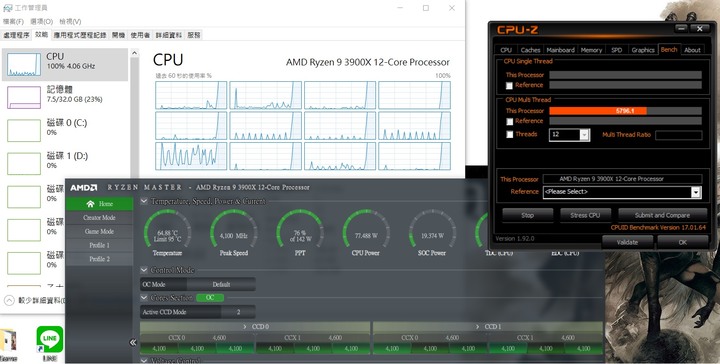Collapse Temperature, Speed, Power & Current section
The height and width of the screenshot is (364, 720).
point(144,202)
